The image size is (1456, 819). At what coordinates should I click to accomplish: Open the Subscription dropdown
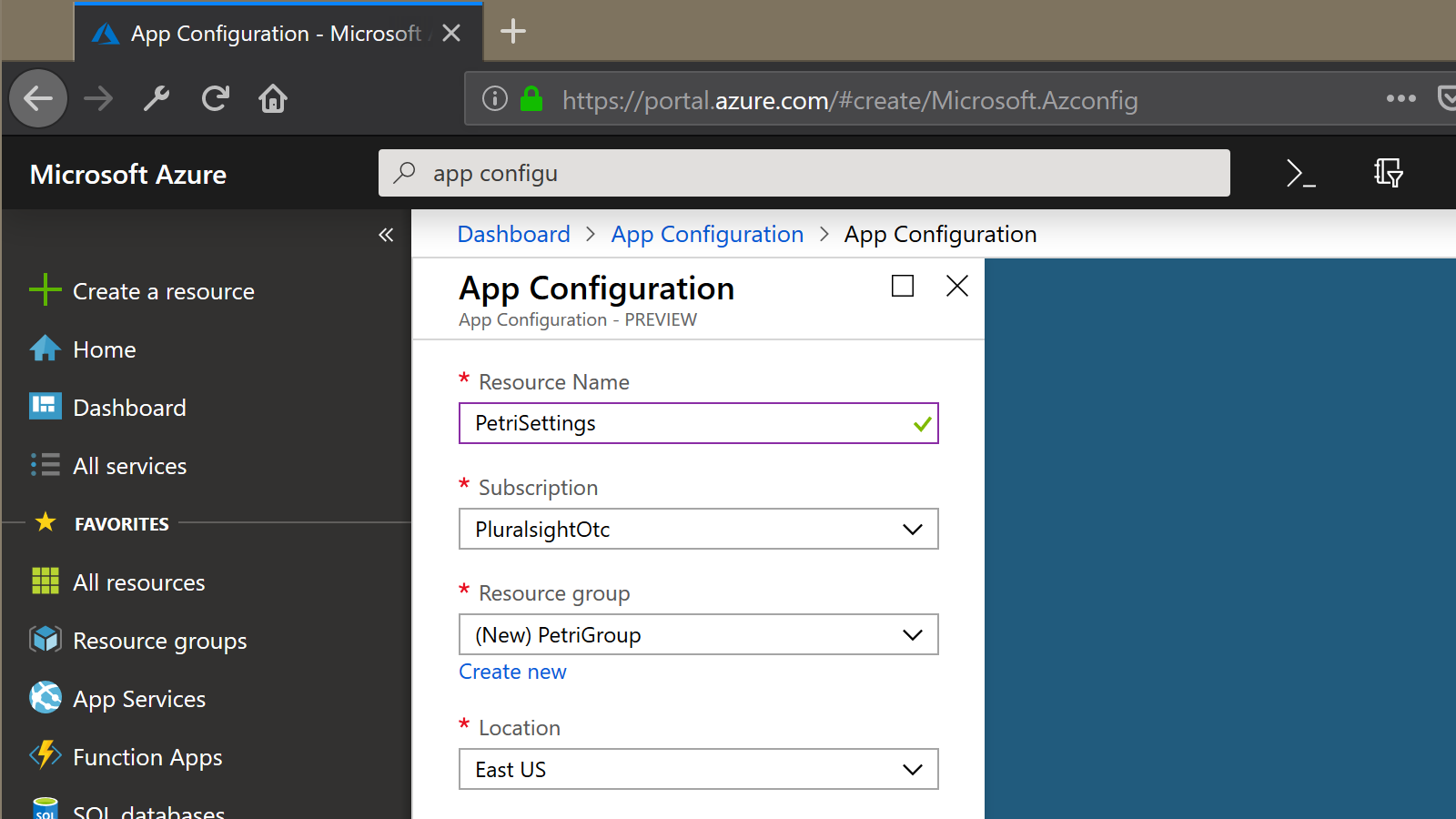point(699,529)
